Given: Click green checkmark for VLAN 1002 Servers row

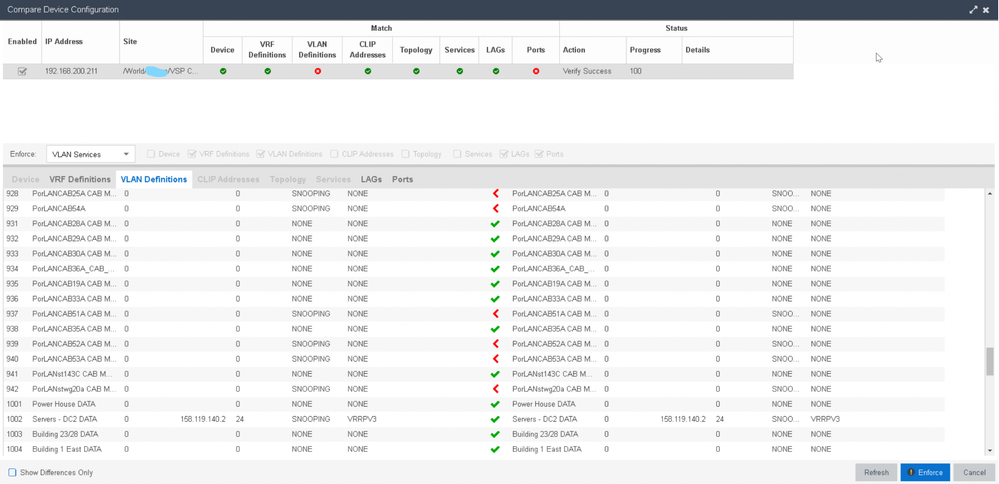Looking at the screenshot, I should click(x=495, y=419).
